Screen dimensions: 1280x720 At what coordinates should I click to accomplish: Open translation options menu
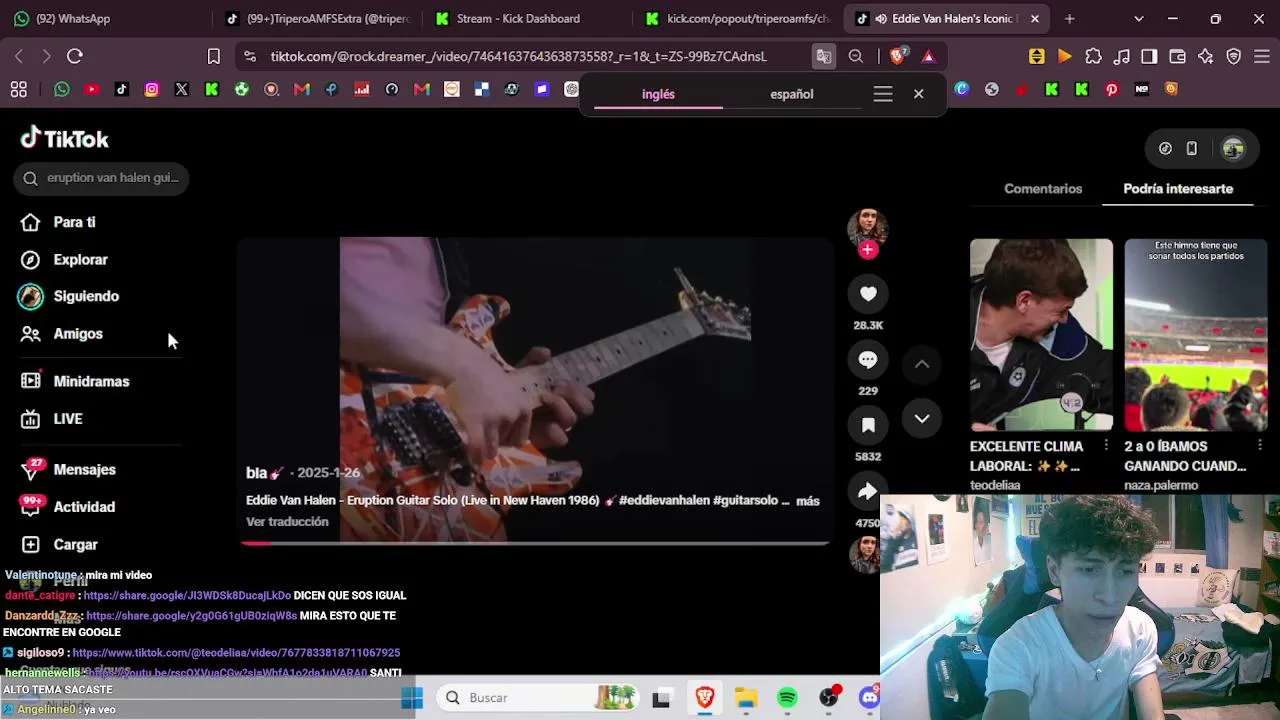tap(882, 94)
